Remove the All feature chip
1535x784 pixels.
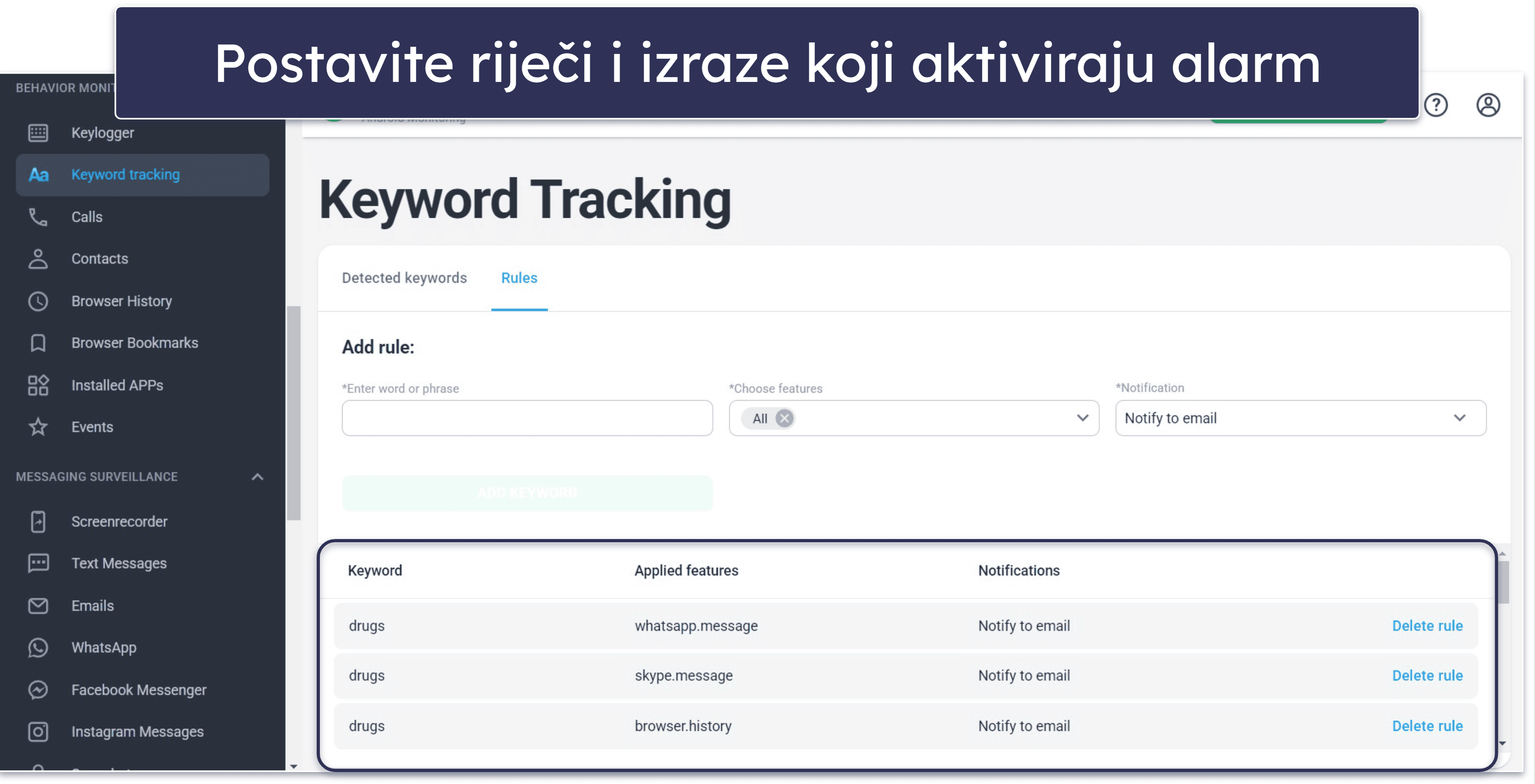[x=784, y=418]
